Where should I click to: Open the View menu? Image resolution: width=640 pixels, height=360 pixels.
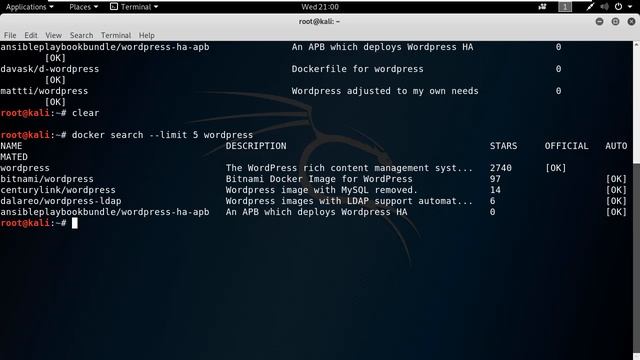53,36
